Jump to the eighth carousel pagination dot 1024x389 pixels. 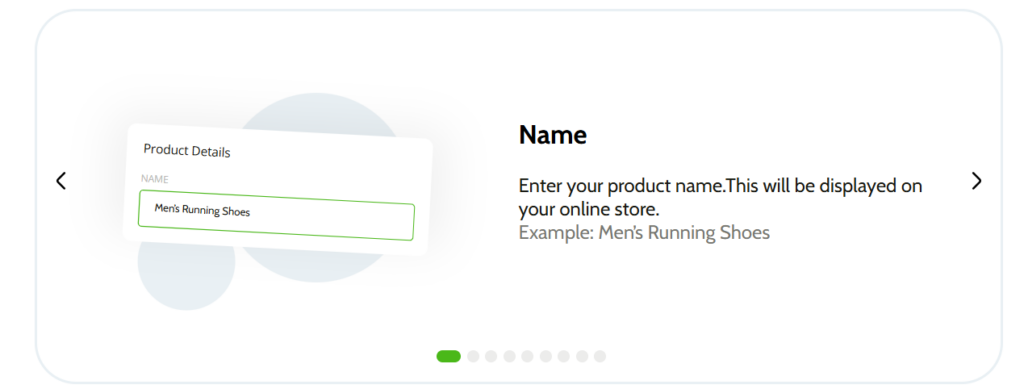pyautogui.click(x=582, y=356)
